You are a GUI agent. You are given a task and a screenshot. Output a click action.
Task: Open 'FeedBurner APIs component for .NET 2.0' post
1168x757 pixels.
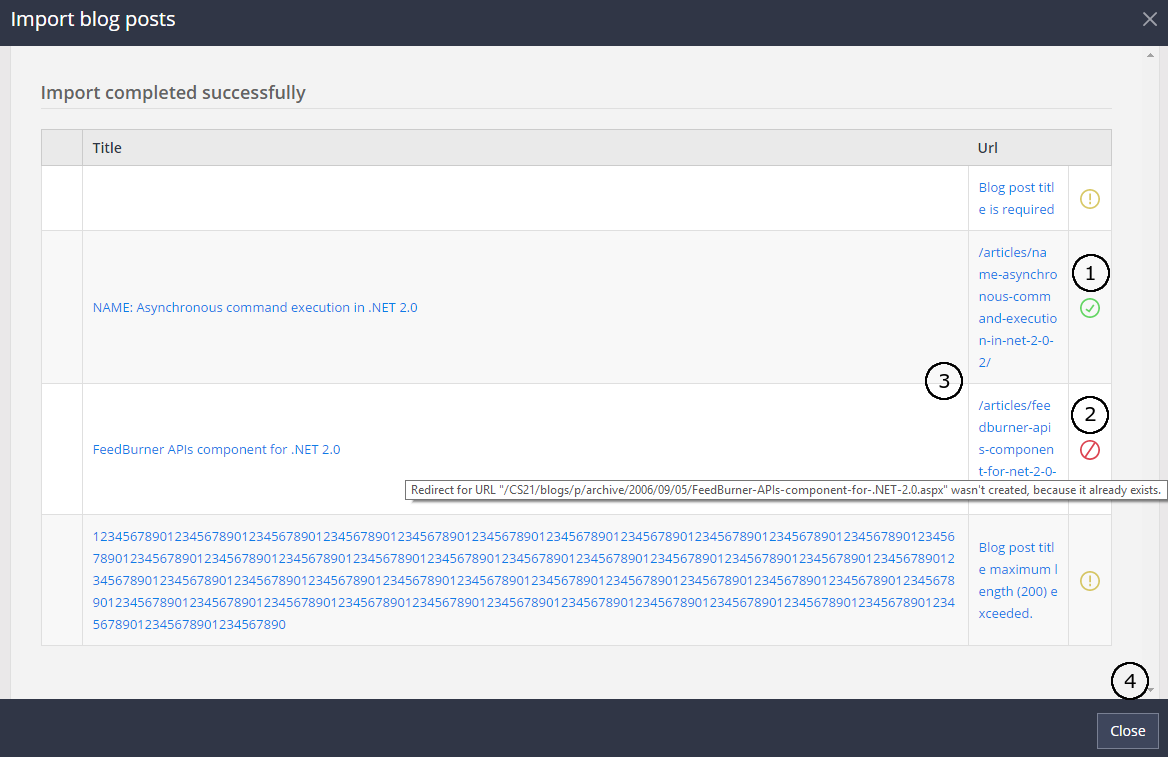click(x=216, y=450)
